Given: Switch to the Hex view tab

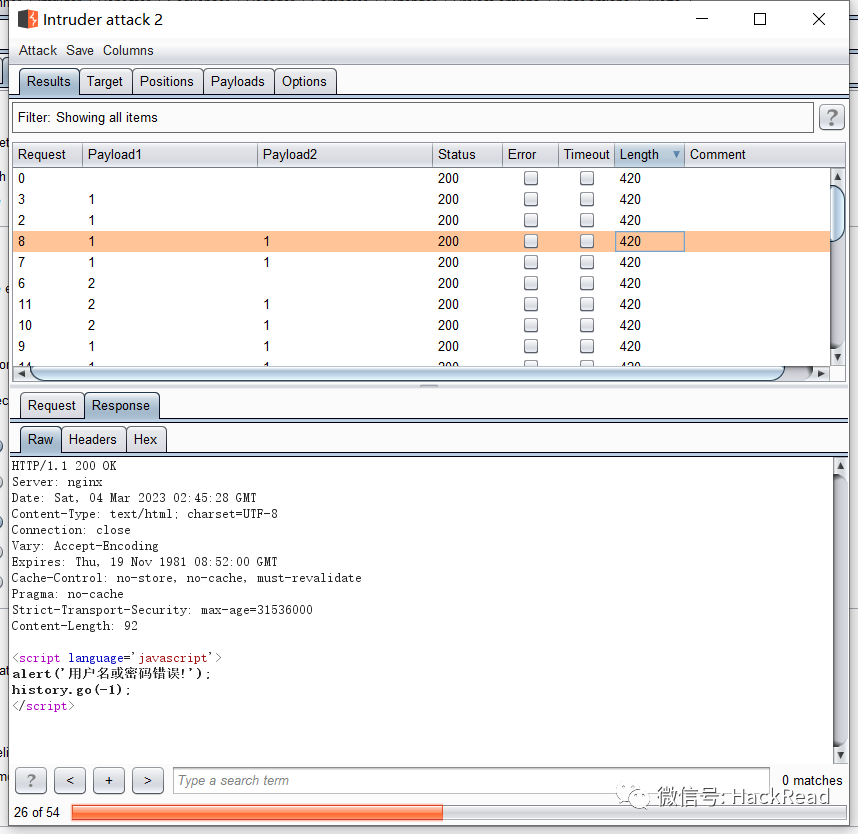Looking at the screenshot, I should (146, 439).
